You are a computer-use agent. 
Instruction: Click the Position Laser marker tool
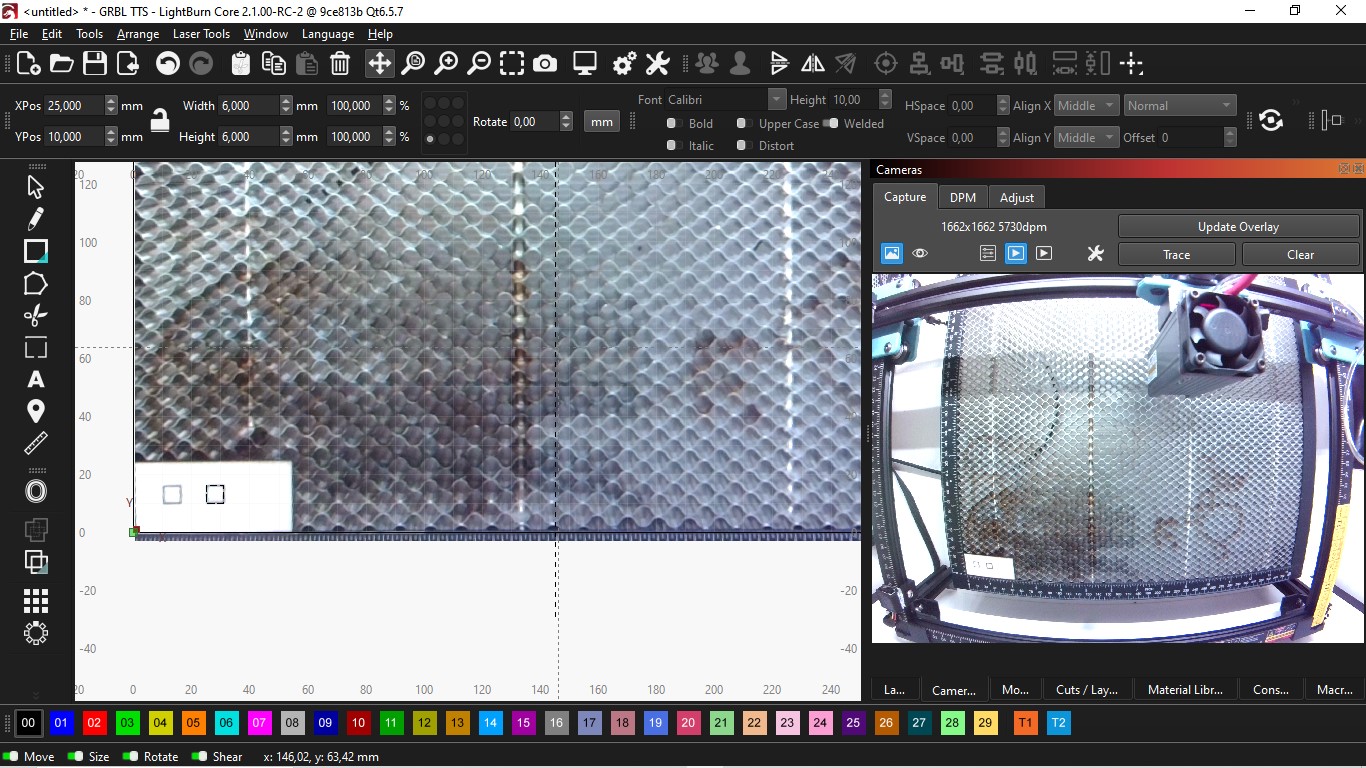pyautogui.click(x=35, y=411)
